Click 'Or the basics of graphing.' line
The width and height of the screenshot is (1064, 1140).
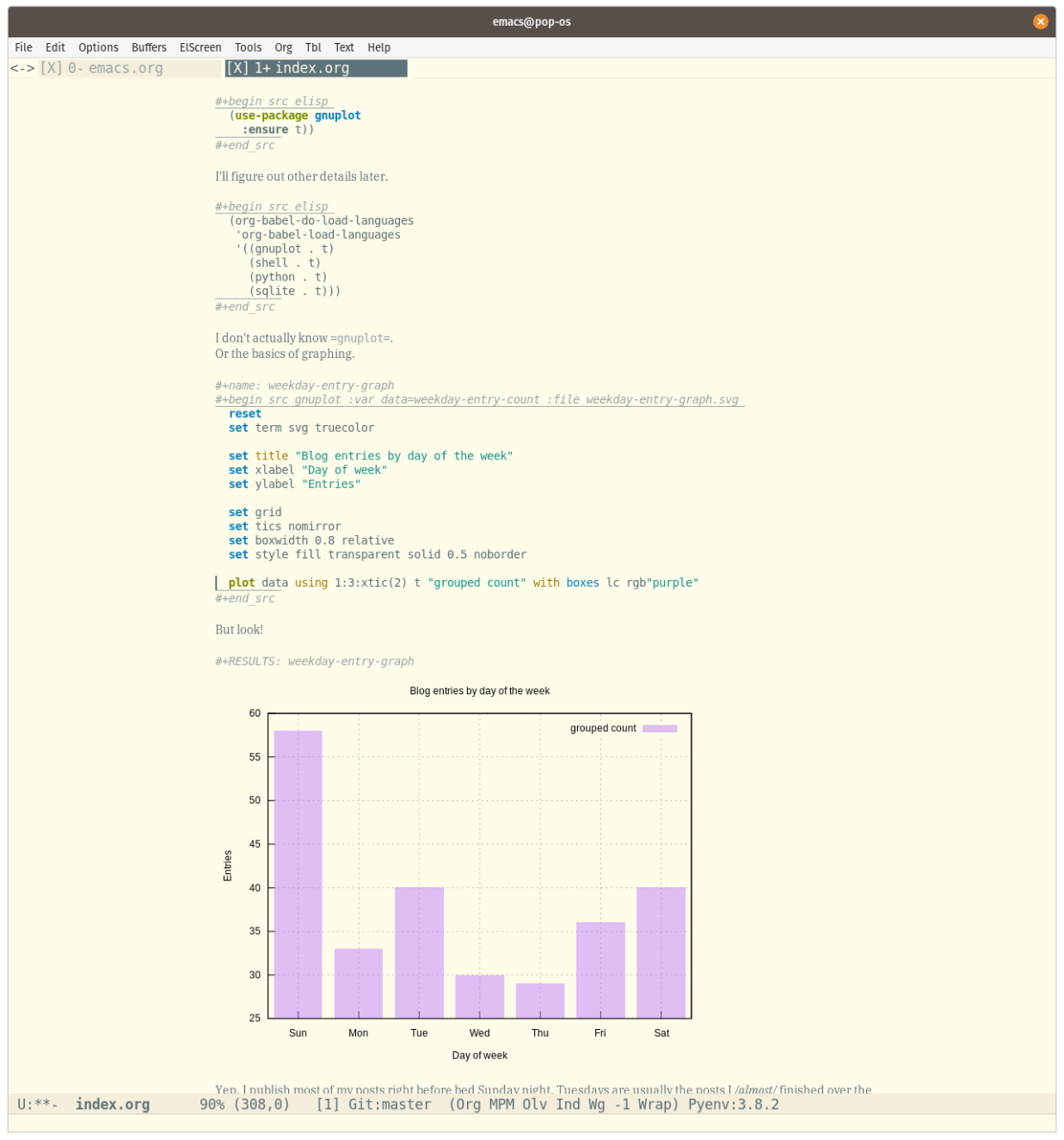pyautogui.click(x=285, y=354)
